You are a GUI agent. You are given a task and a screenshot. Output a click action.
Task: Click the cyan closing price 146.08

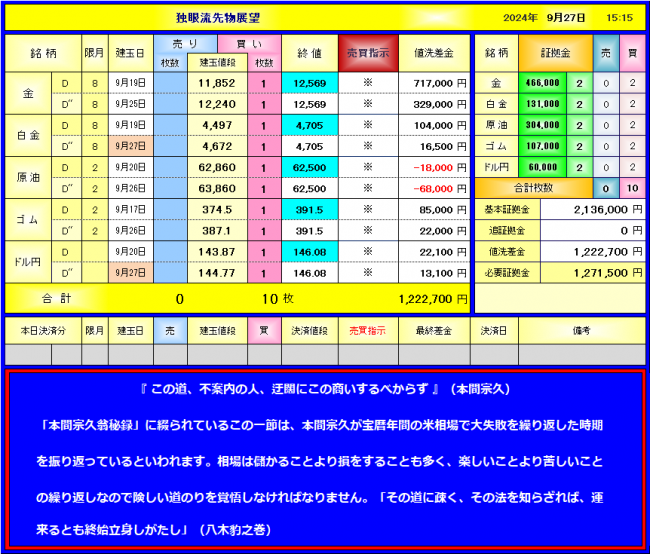pos(310,252)
